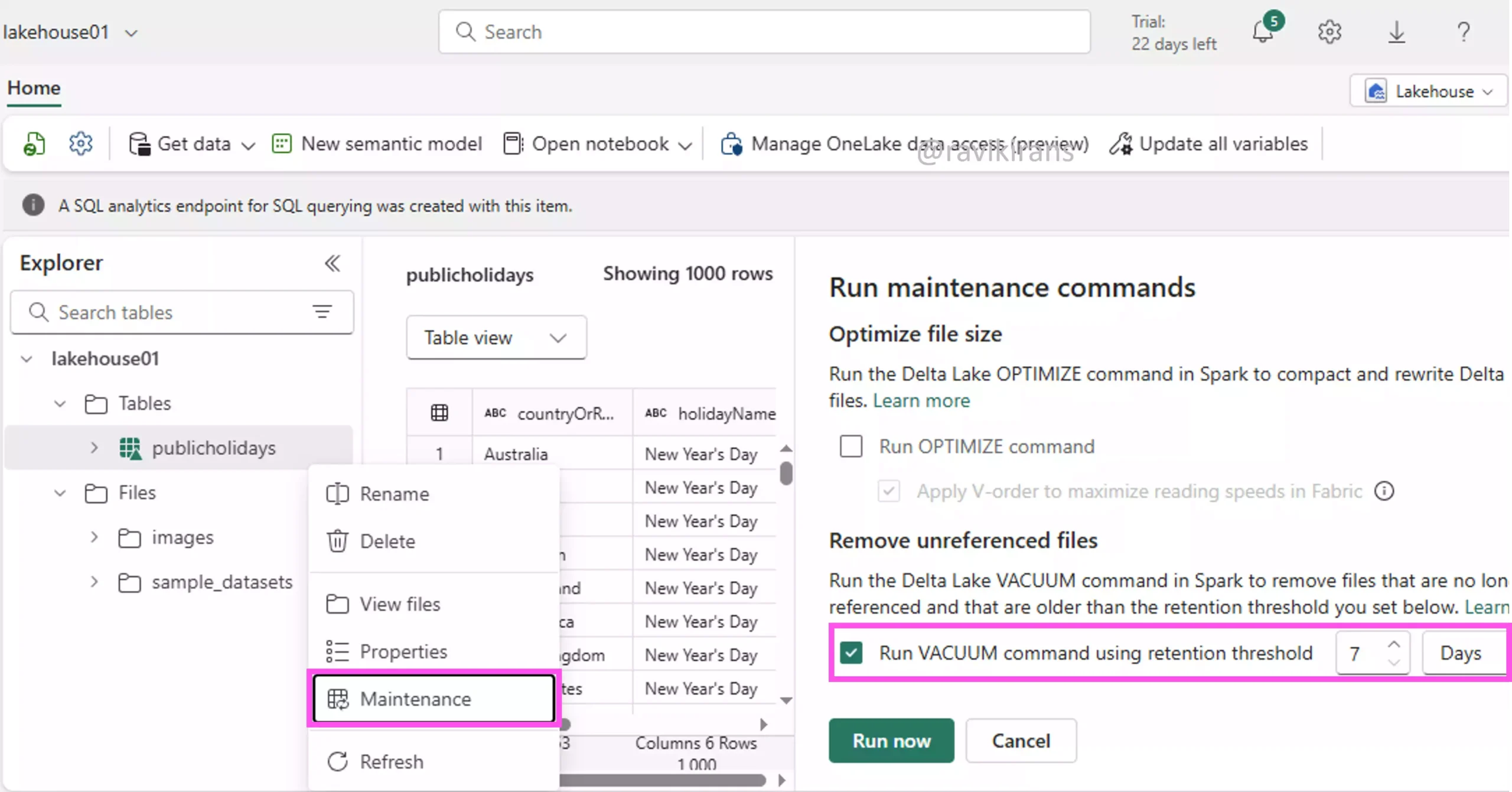Increase retention threshold with up arrow
Image resolution: width=1512 pixels, height=792 pixels.
[x=1394, y=644]
